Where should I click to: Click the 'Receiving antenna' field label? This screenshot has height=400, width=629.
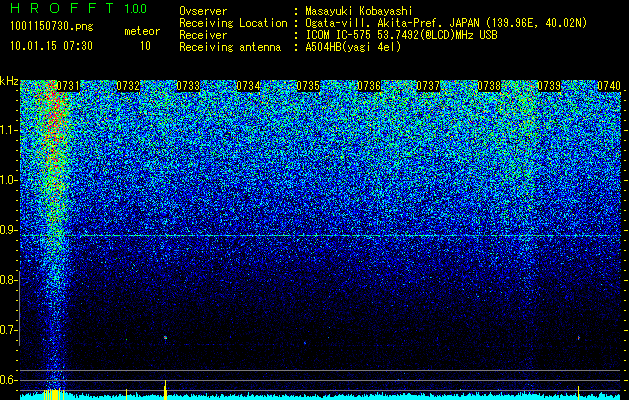click(x=230, y=47)
